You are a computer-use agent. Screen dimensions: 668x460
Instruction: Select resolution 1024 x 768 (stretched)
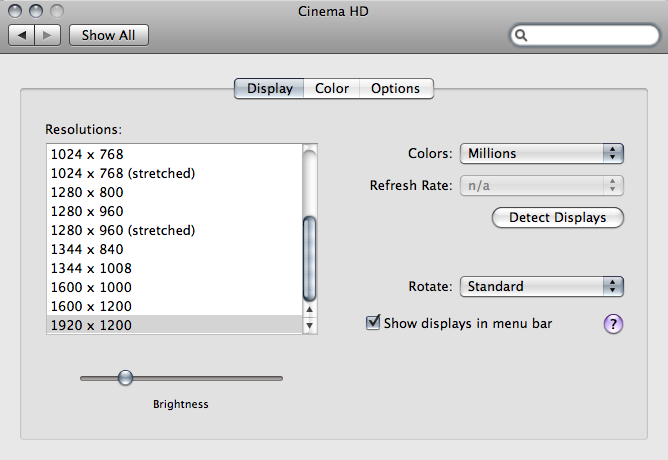[175, 173]
